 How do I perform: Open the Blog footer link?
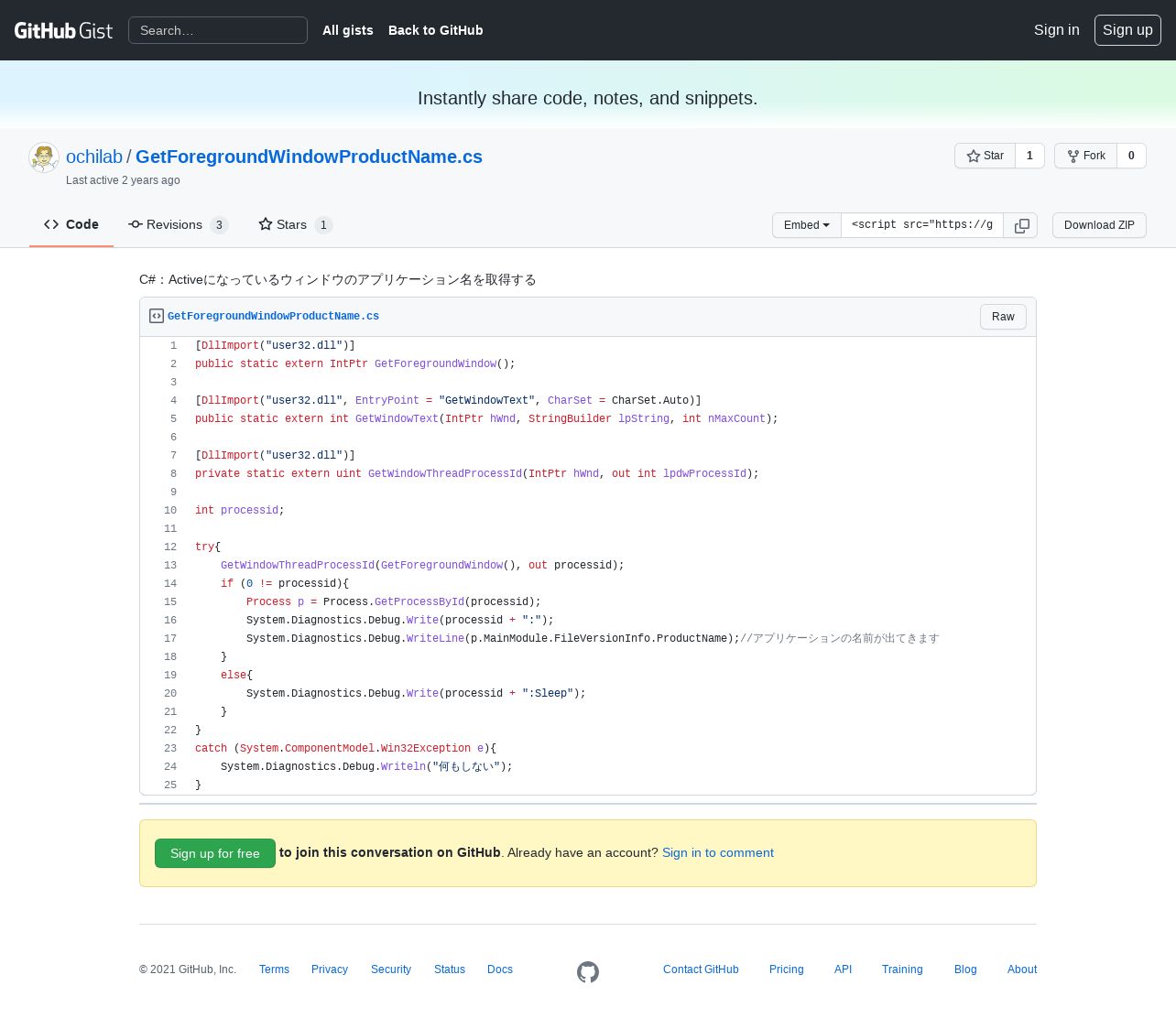coord(965,969)
